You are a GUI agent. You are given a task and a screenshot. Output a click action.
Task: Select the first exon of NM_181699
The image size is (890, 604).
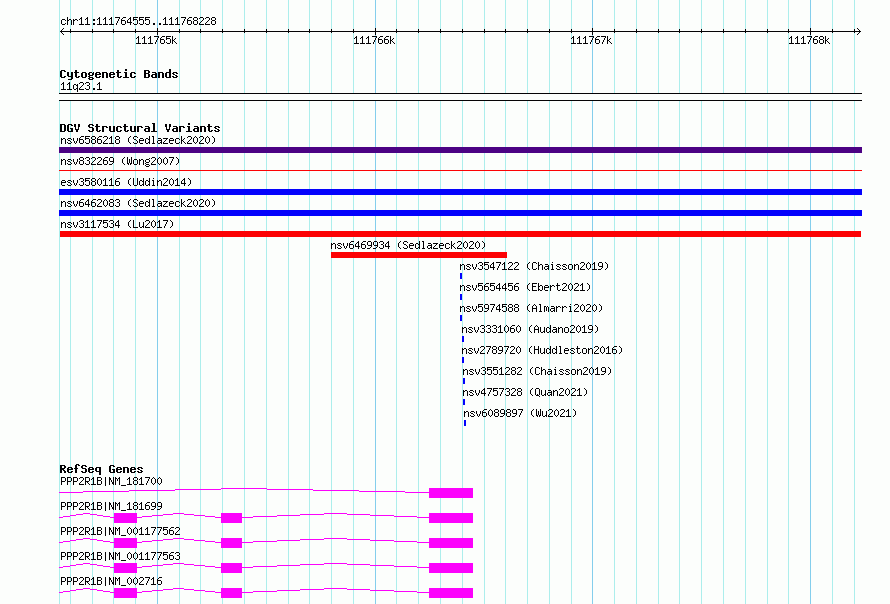coord(125,518)
